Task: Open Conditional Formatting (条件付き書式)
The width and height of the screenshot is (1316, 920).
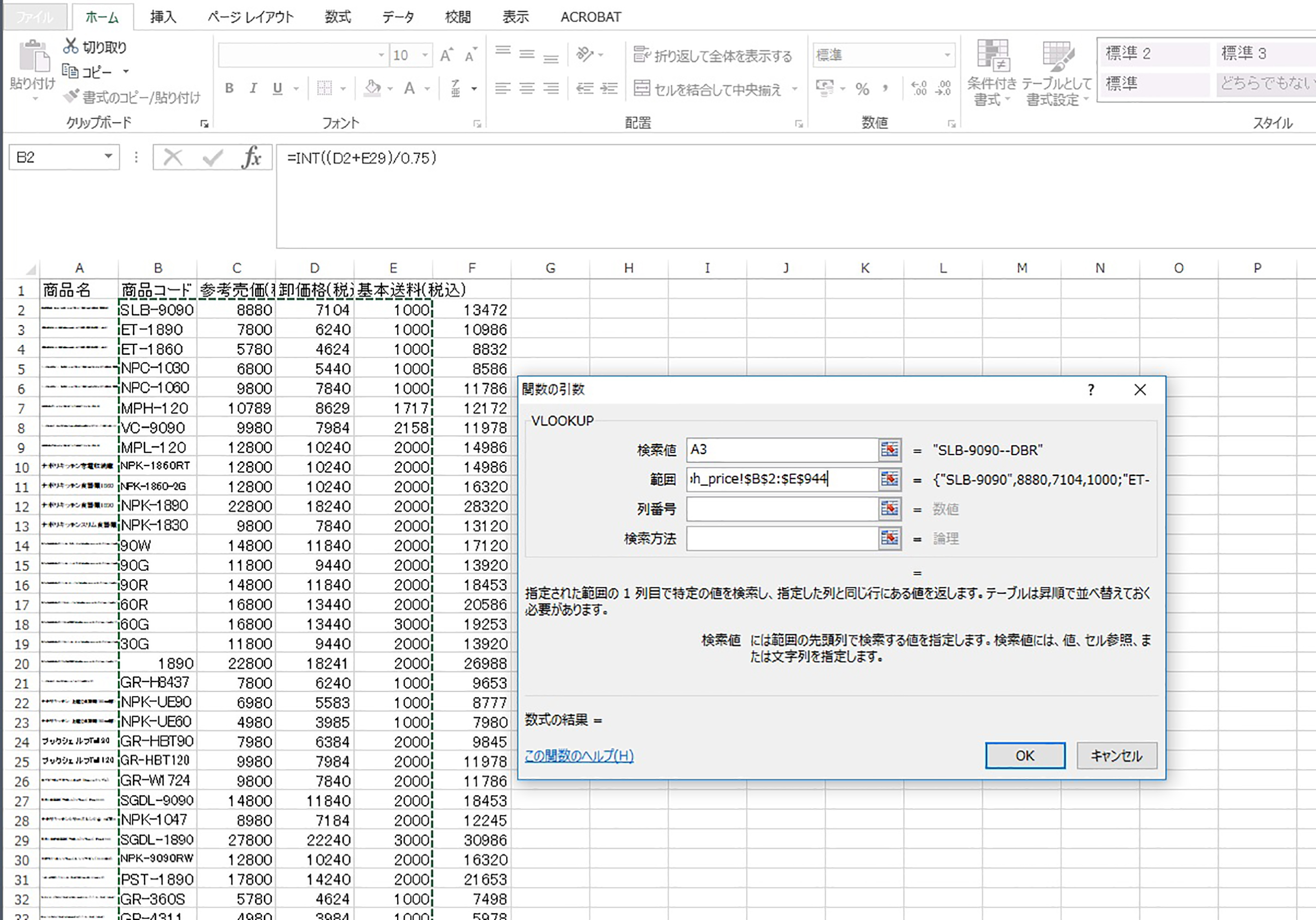Action: (991, 73)
